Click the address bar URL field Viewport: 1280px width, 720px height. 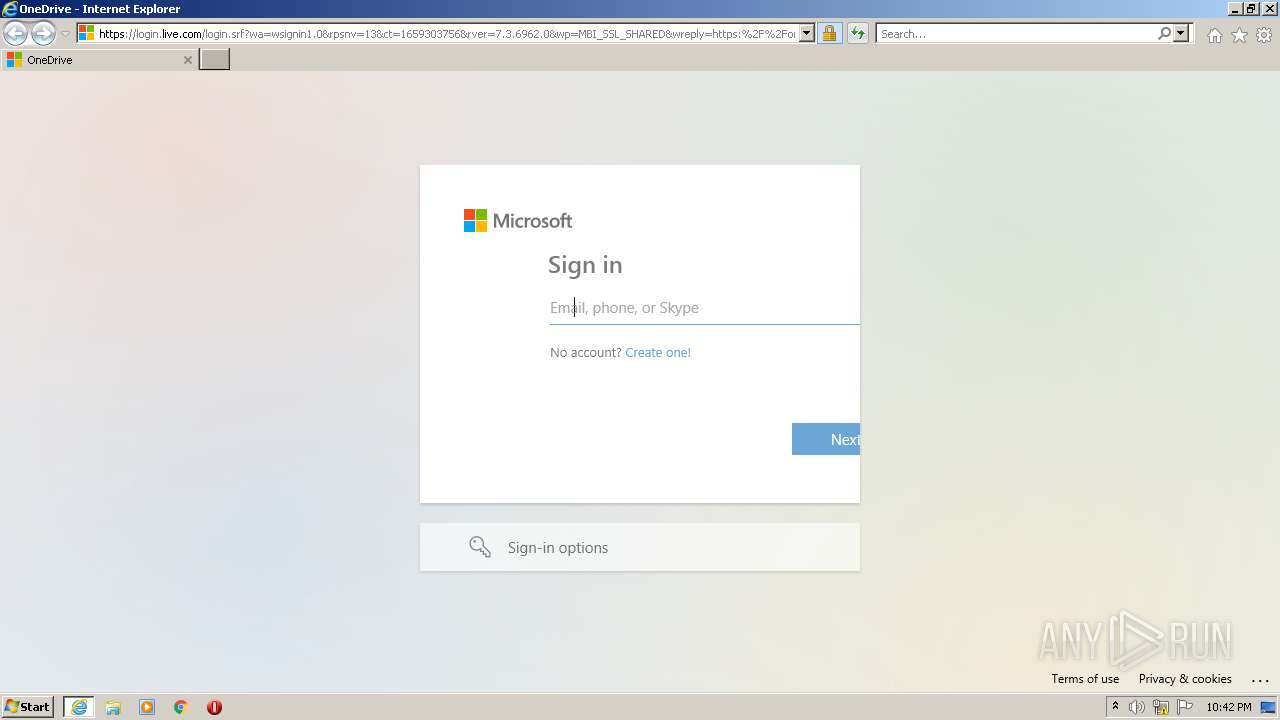tap(447, 34)
